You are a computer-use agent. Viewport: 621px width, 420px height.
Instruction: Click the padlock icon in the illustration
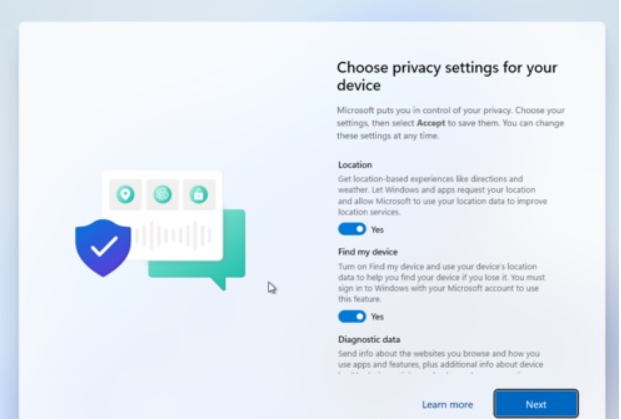(x=198, y=194)
